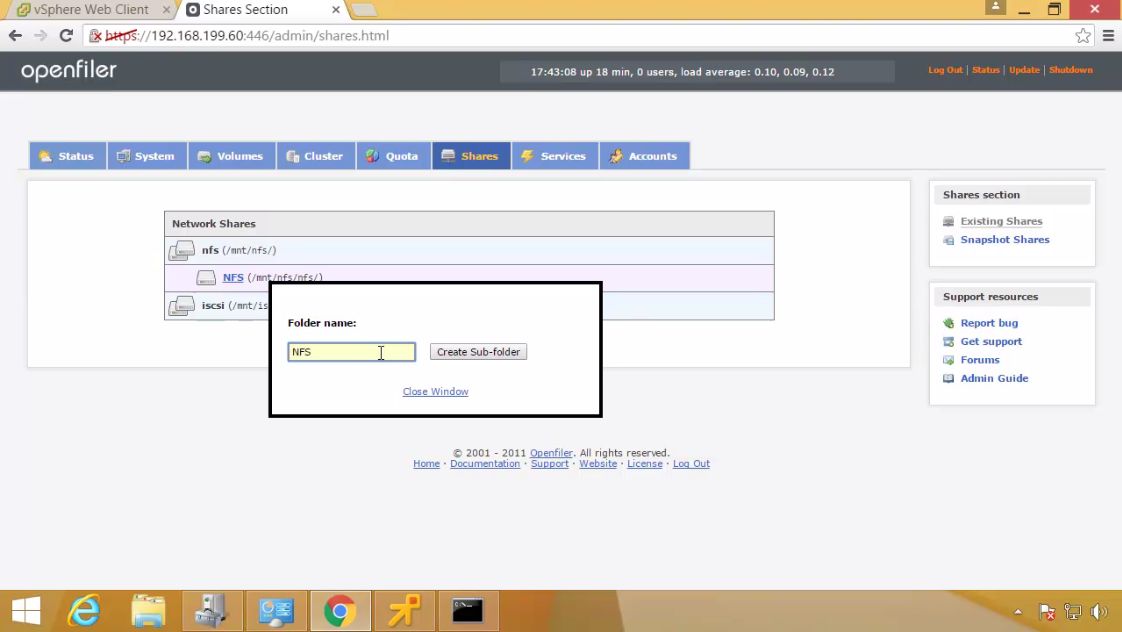This screenshot has height=632, width=1122.
Task: Click the Snapshot Shares sidebar icon
Action: point(948,240)
